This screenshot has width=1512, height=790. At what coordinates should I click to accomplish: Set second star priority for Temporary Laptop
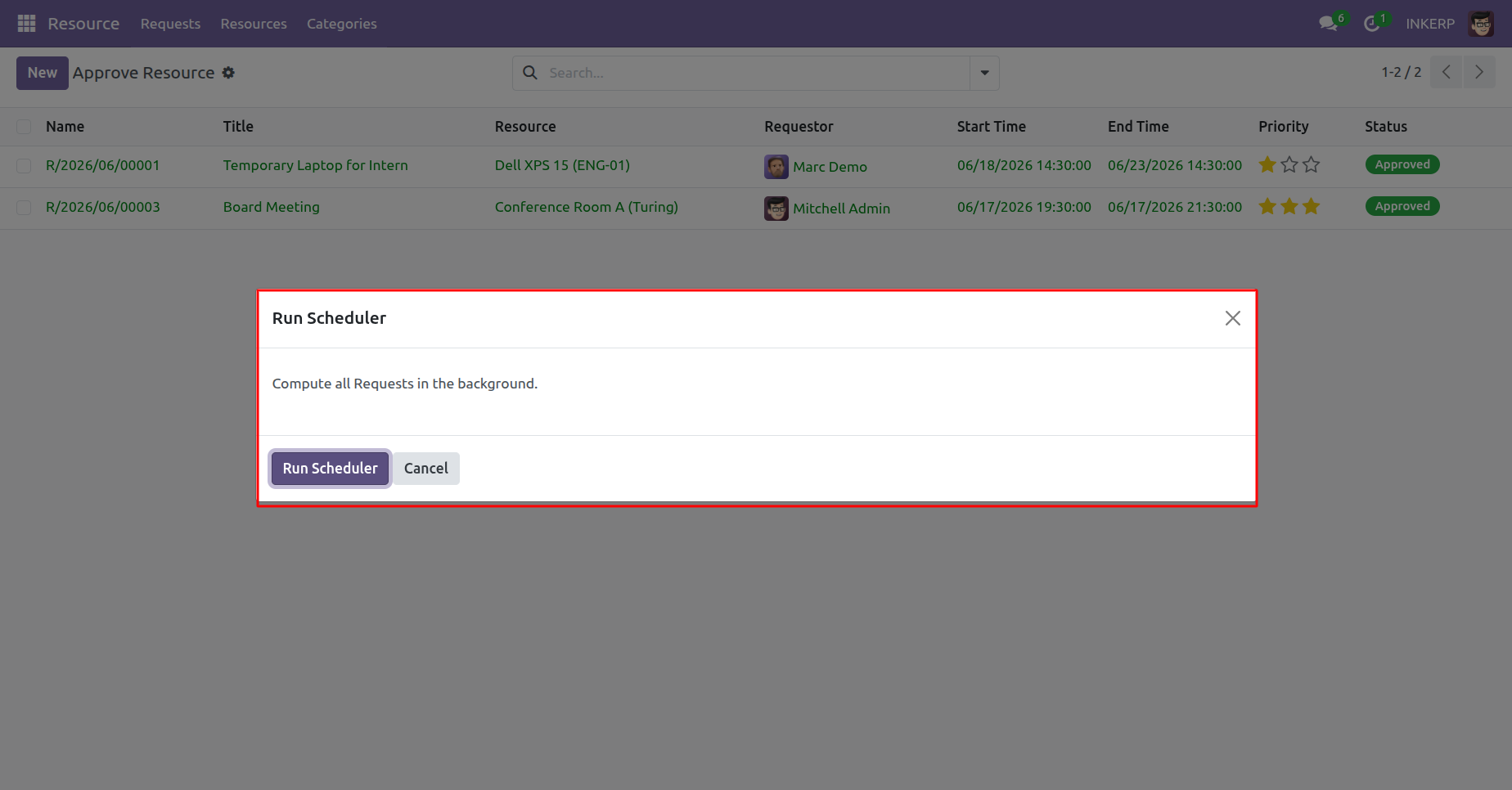pyautogui.click(x=1289, y=165)
